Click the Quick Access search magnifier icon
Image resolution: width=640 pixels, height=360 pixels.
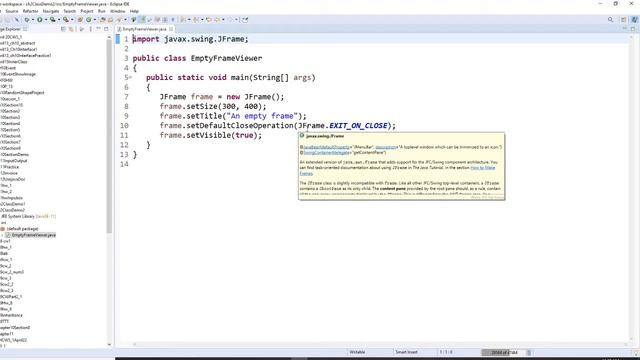(x=611, y=20)
